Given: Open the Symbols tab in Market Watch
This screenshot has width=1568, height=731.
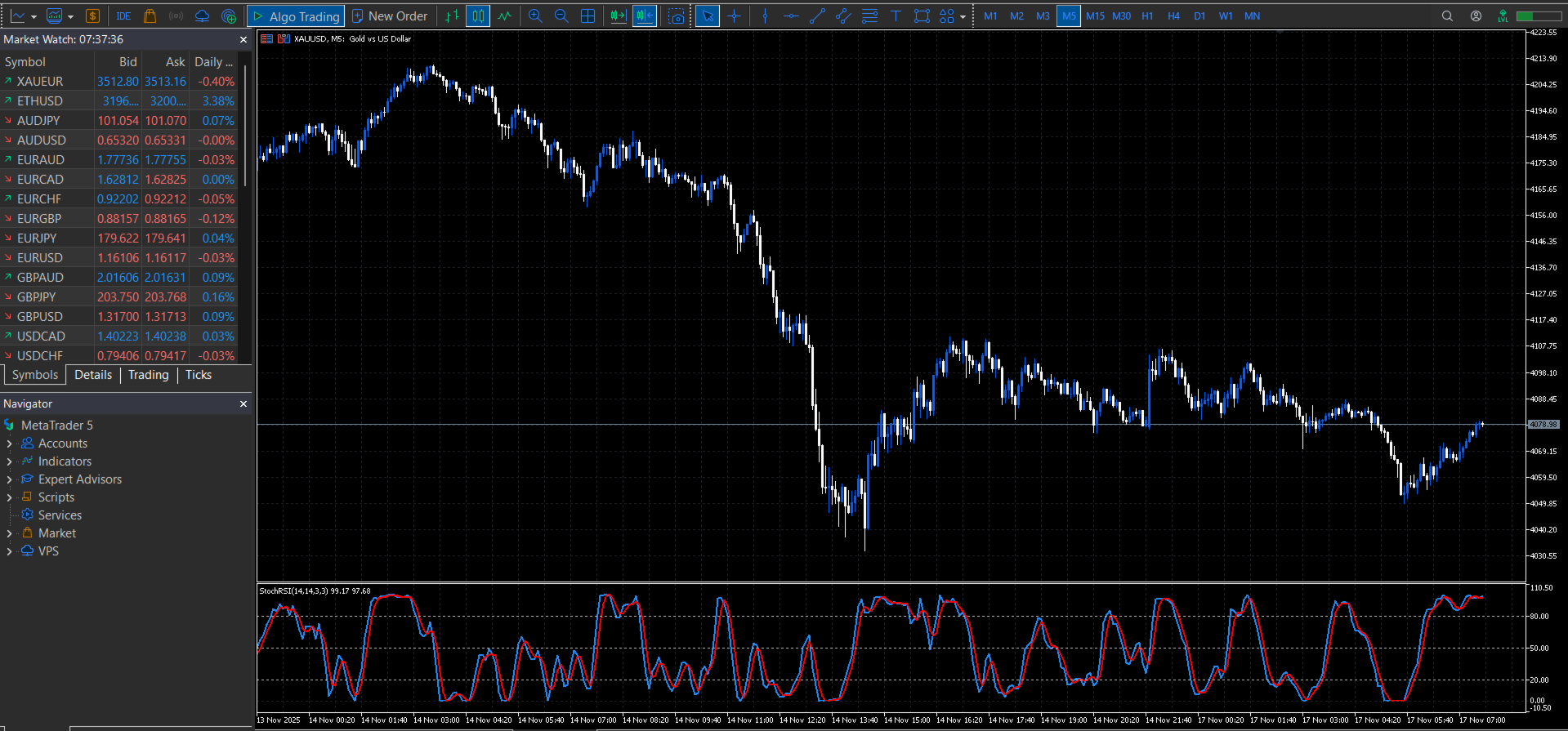Looking at the screenshot, I should click(35, 375).
